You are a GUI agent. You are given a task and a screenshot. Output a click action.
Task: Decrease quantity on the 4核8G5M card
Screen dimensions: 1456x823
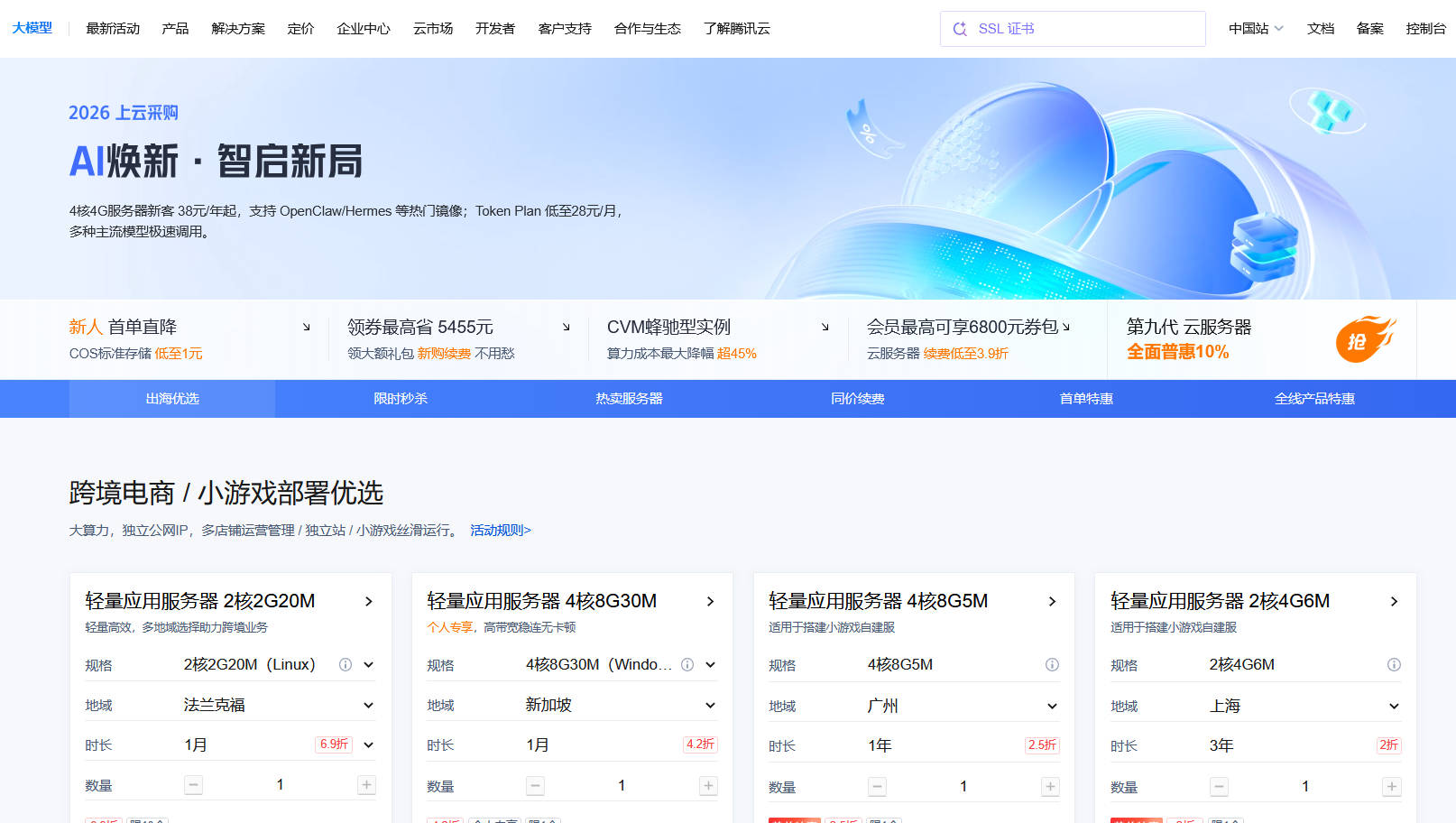tap(877, 787)
